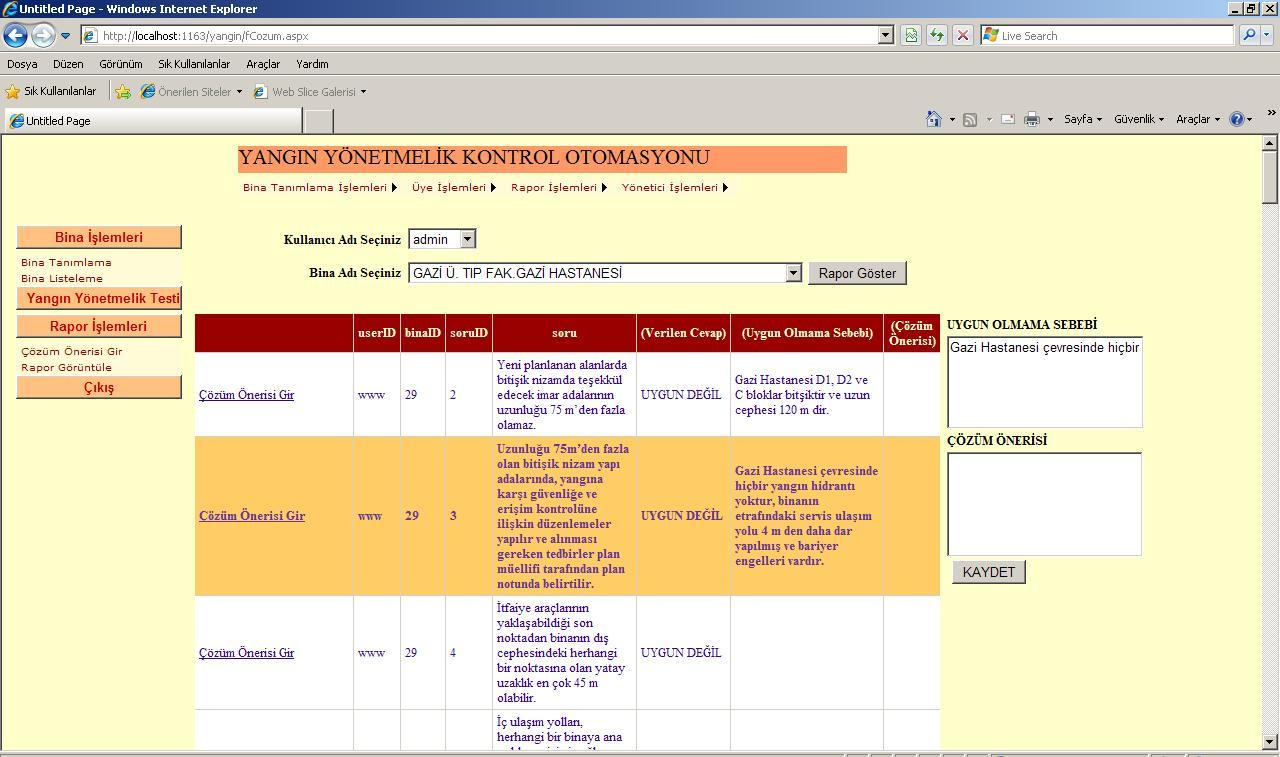The height and width of the screenshot is (757, 1280).
Task: Click Çözüm Önerisi Gir for soruID 2
Action: [246, 395]
